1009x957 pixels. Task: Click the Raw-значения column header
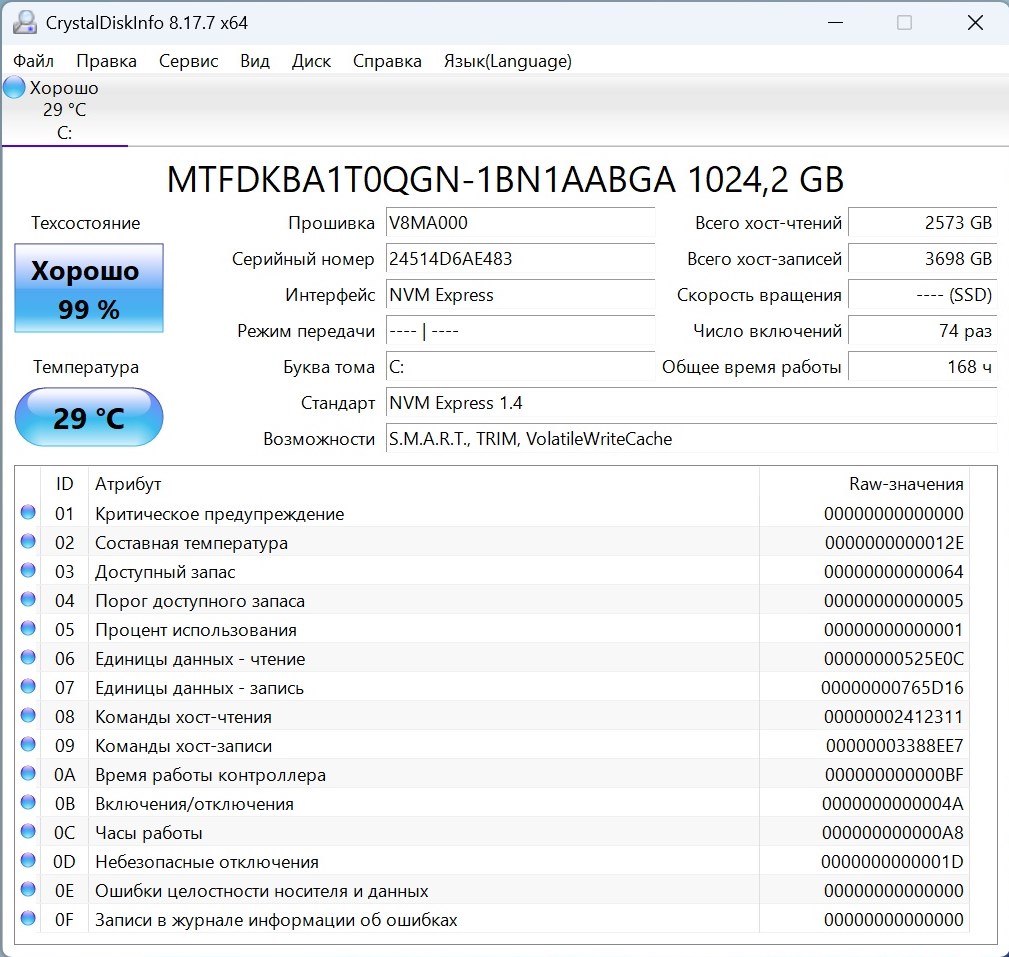(905, 484)
